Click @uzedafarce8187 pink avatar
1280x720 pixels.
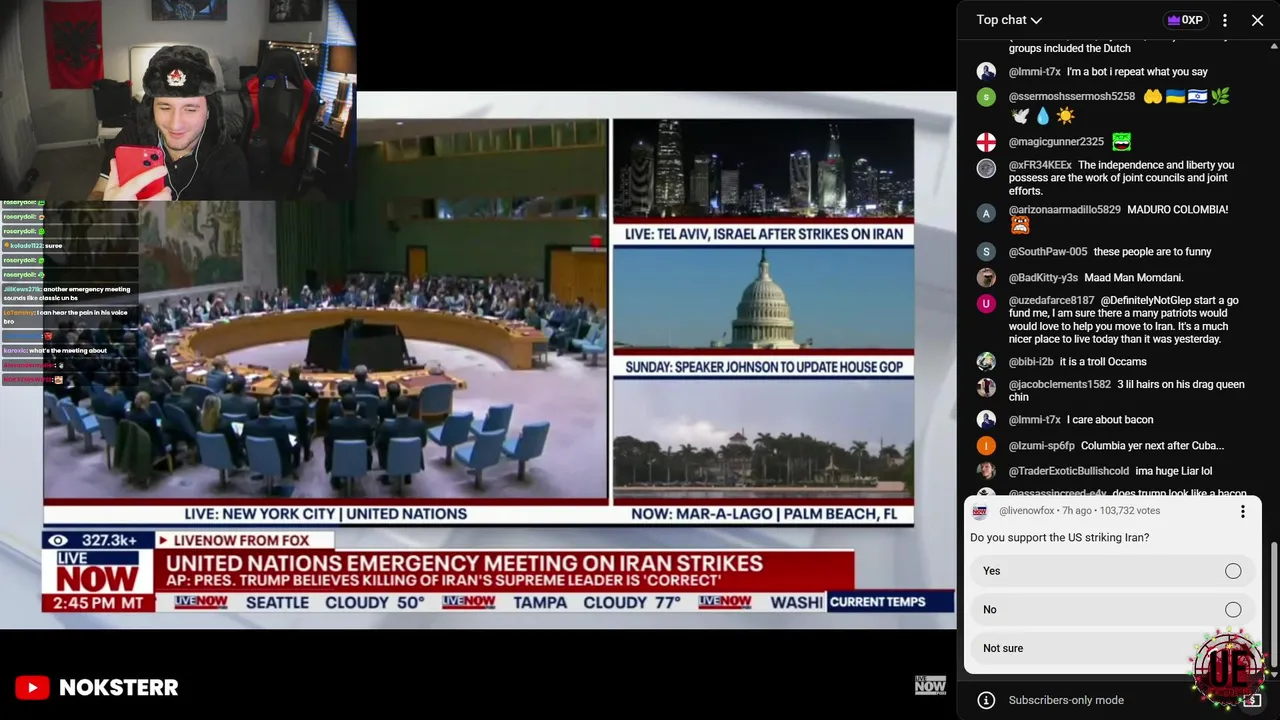click(x=986, y=303)
